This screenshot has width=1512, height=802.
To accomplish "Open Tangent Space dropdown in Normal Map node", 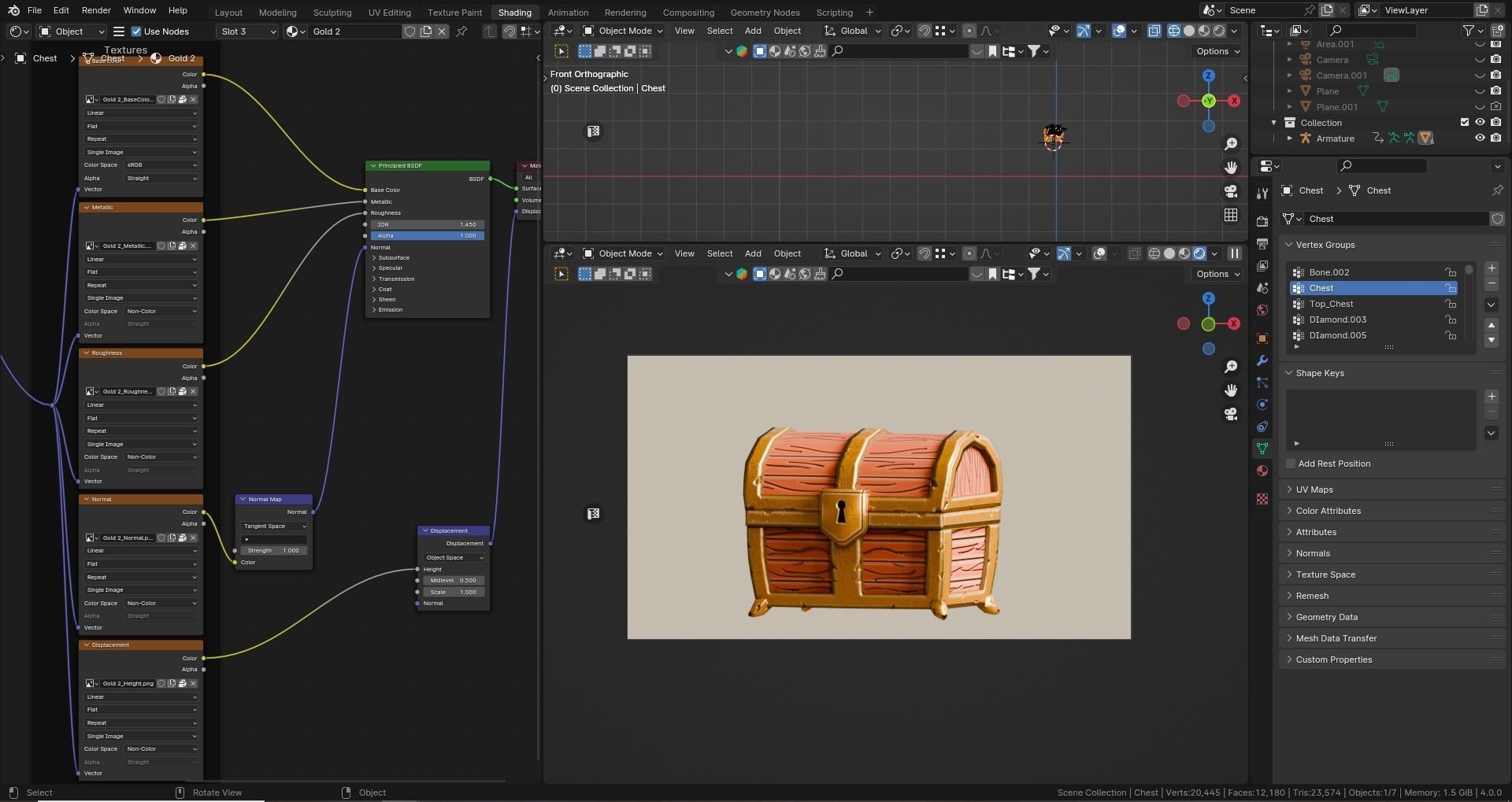I will [274, 527].
